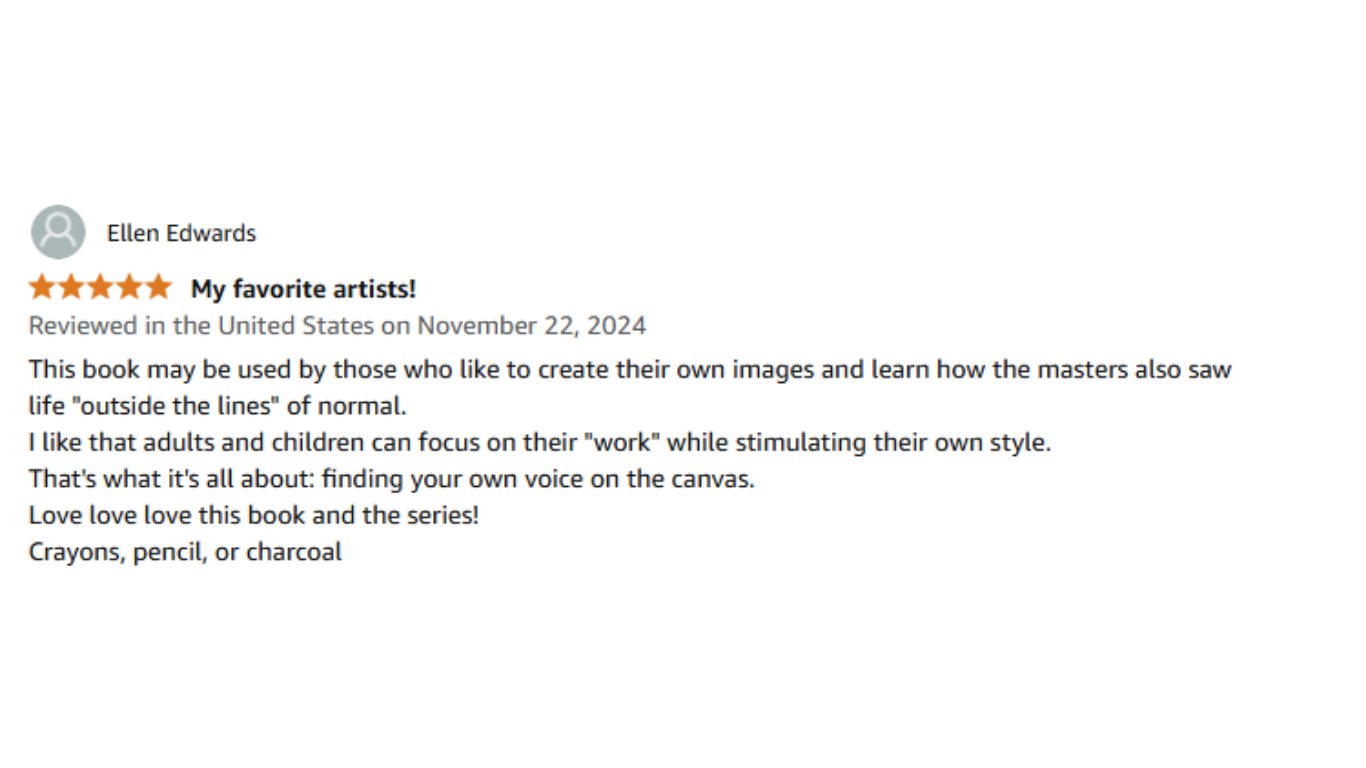Select the third star in the rating
This screenshot has width=1366, height=768.
(100, 288)
